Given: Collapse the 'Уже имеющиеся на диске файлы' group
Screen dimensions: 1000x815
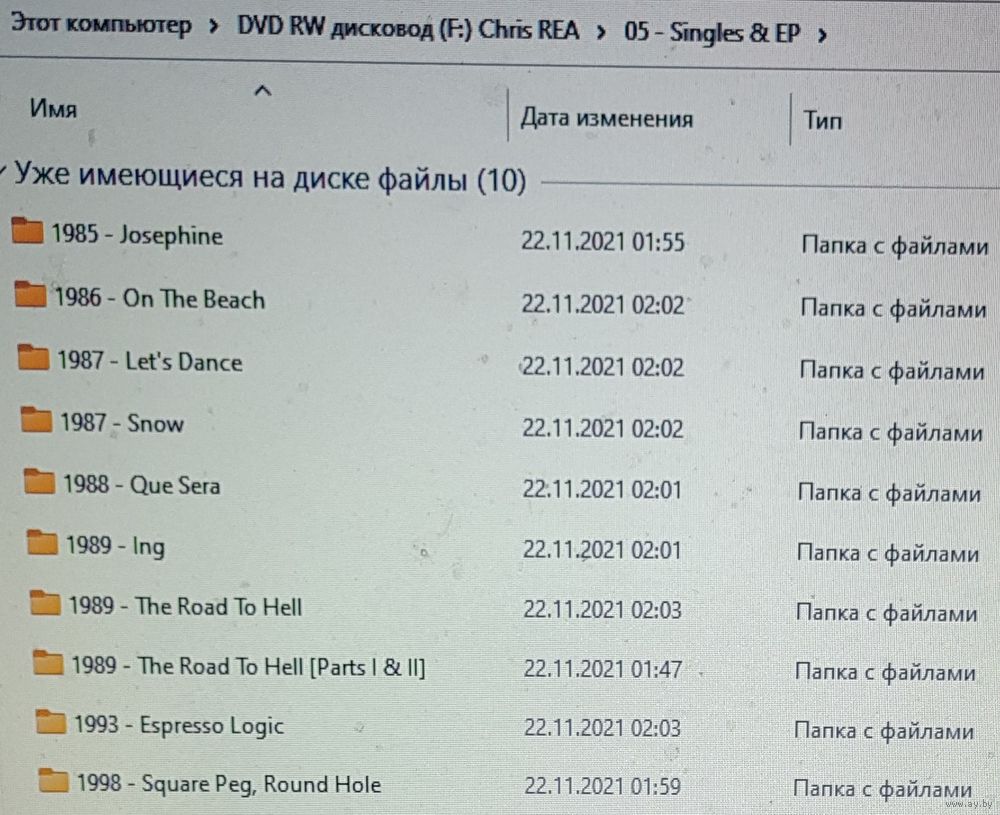Looking at the screenshot, I should [3, 171].
